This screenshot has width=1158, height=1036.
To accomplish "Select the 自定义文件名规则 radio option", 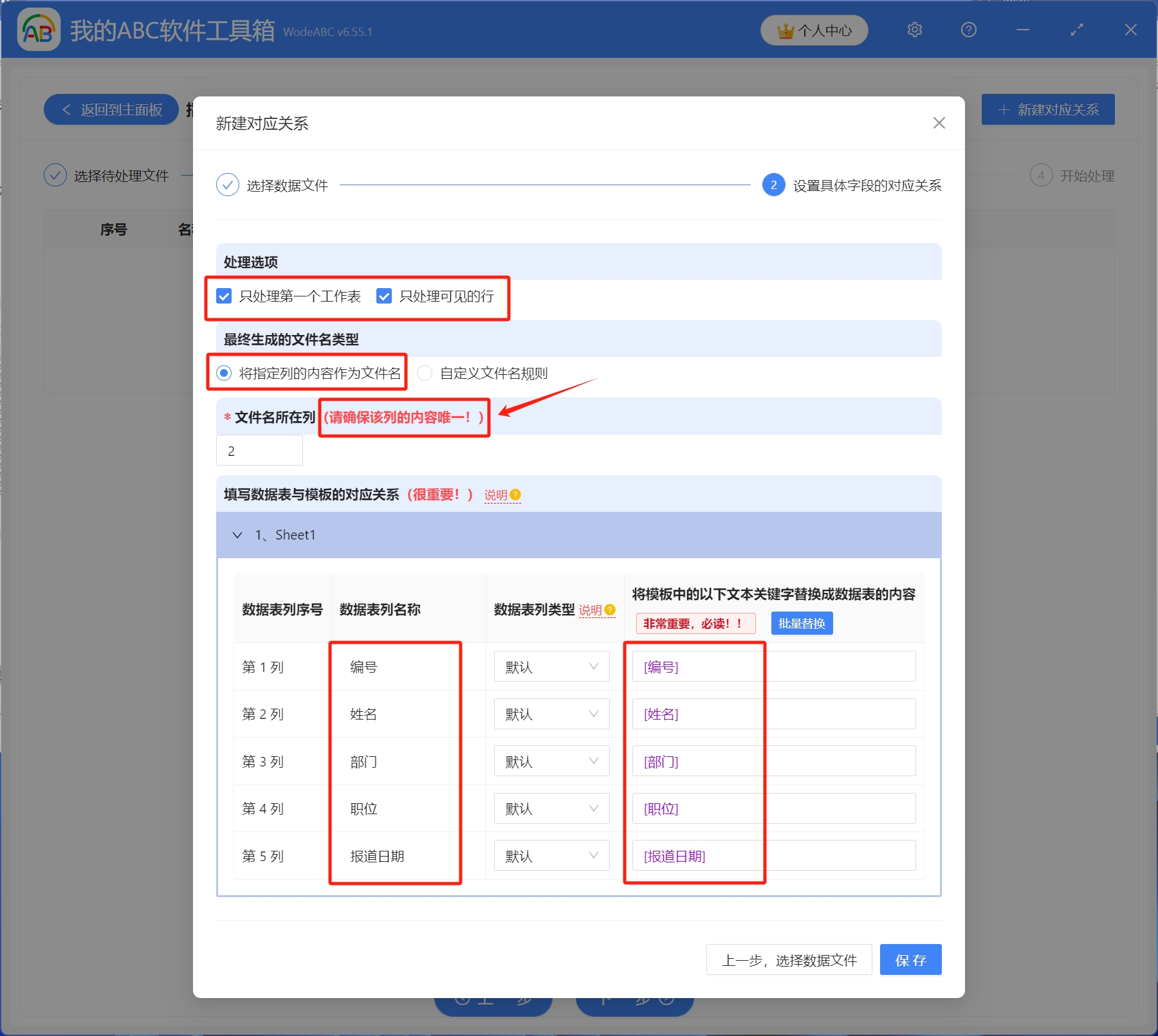I will click(x=425, y=373).
